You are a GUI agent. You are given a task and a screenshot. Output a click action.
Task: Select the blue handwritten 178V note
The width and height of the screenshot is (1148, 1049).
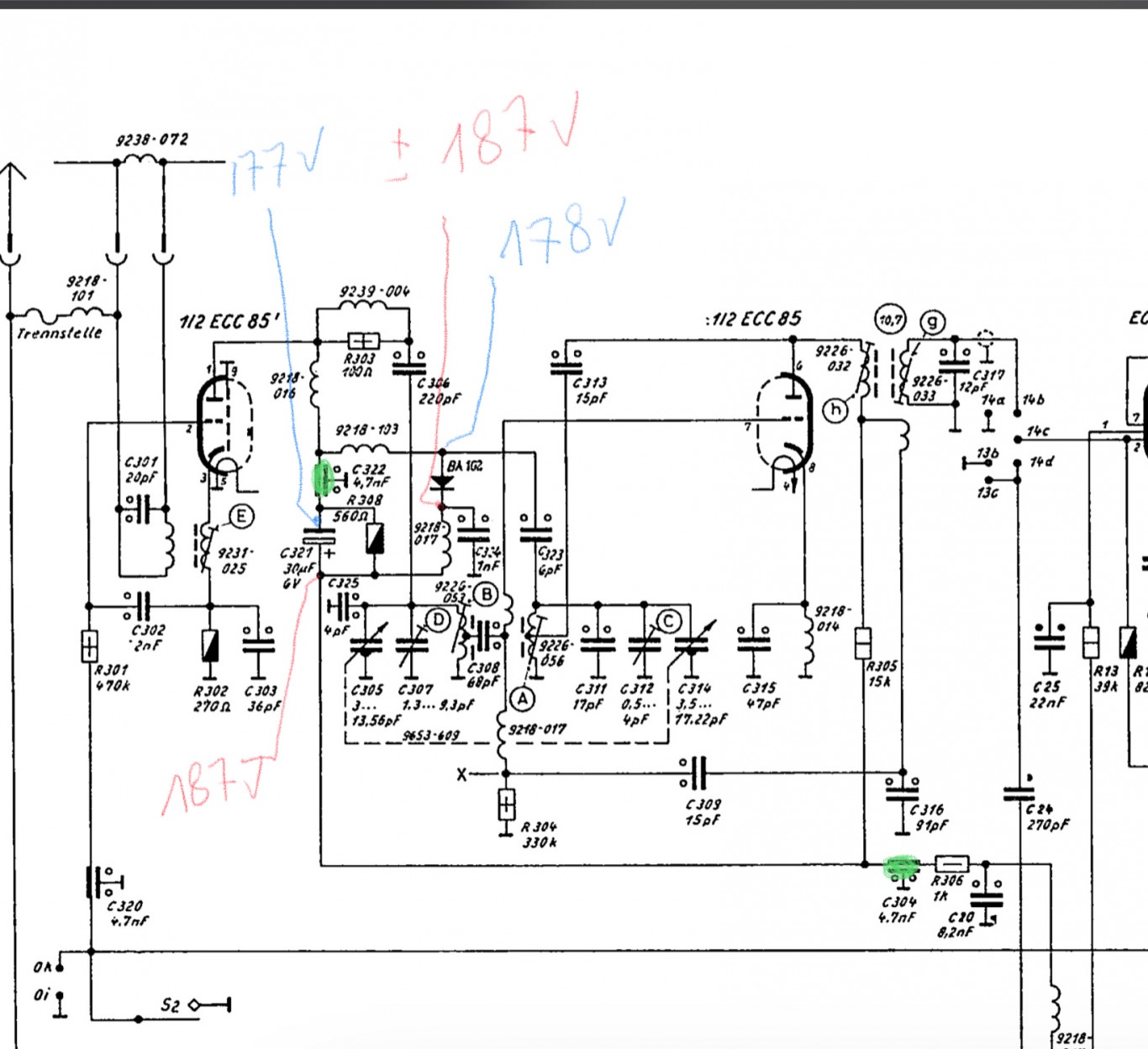tap(563, 233)
